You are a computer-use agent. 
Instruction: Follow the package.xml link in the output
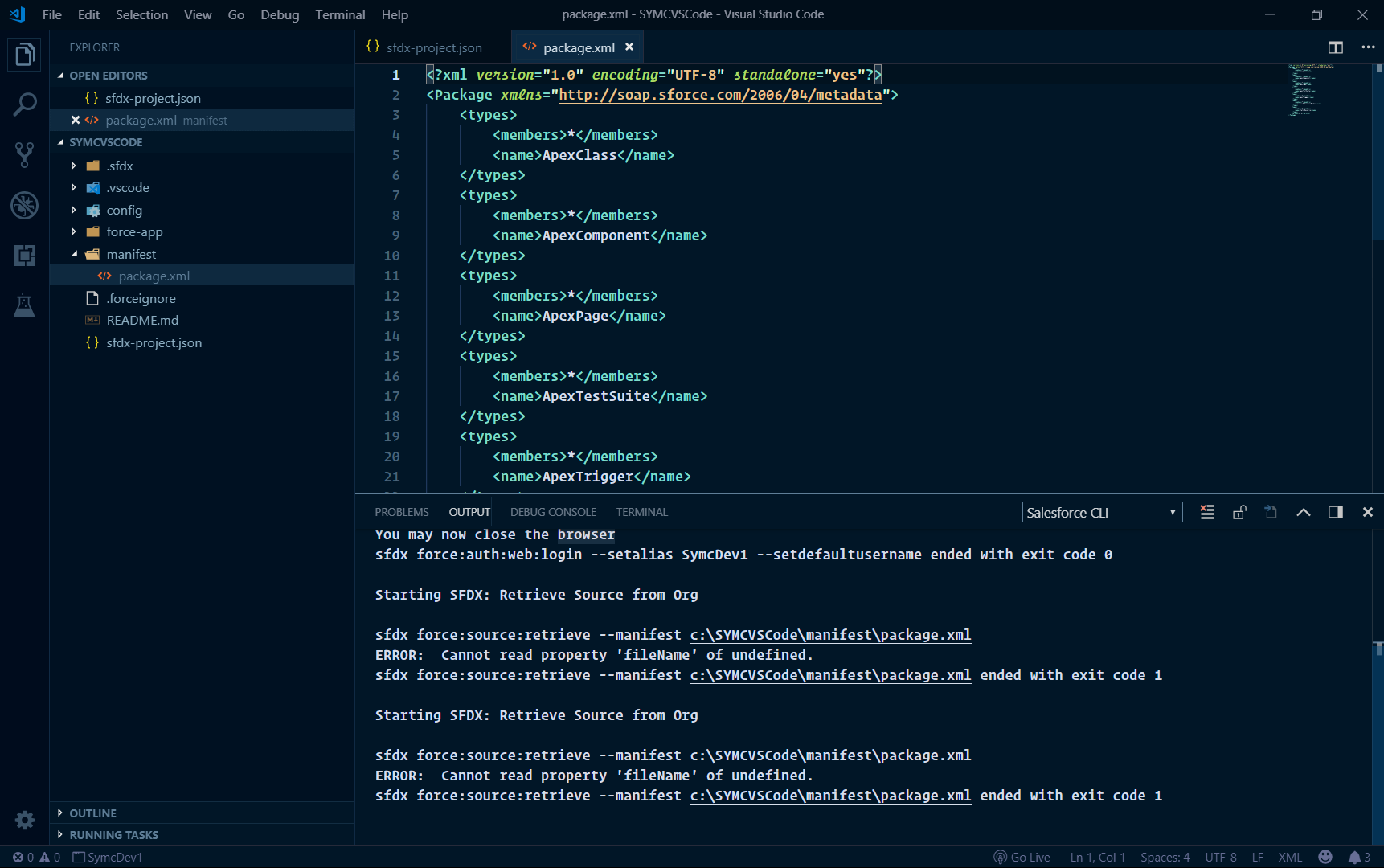pos(830,634)
